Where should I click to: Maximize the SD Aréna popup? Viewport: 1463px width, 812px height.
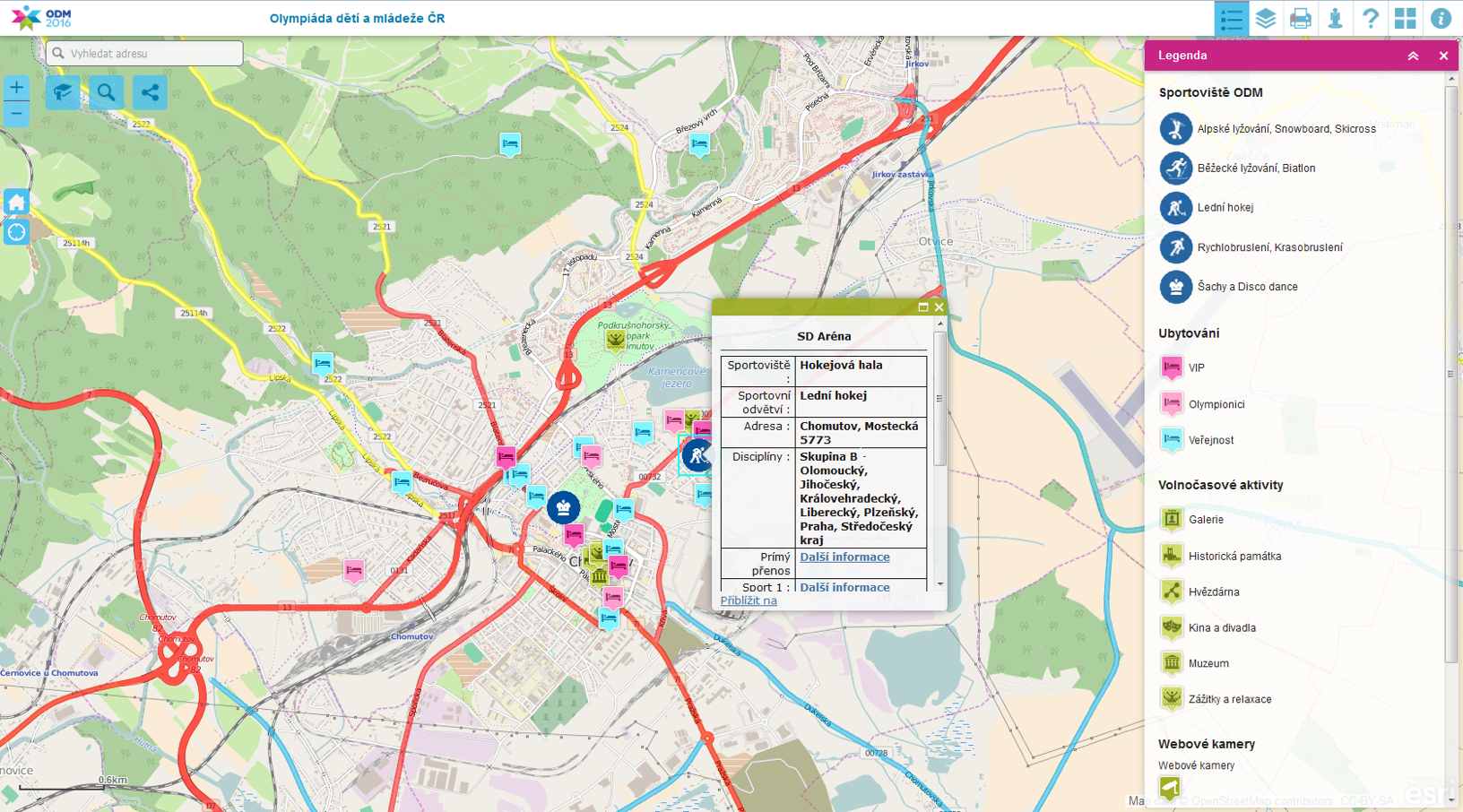tap(923, 307)
